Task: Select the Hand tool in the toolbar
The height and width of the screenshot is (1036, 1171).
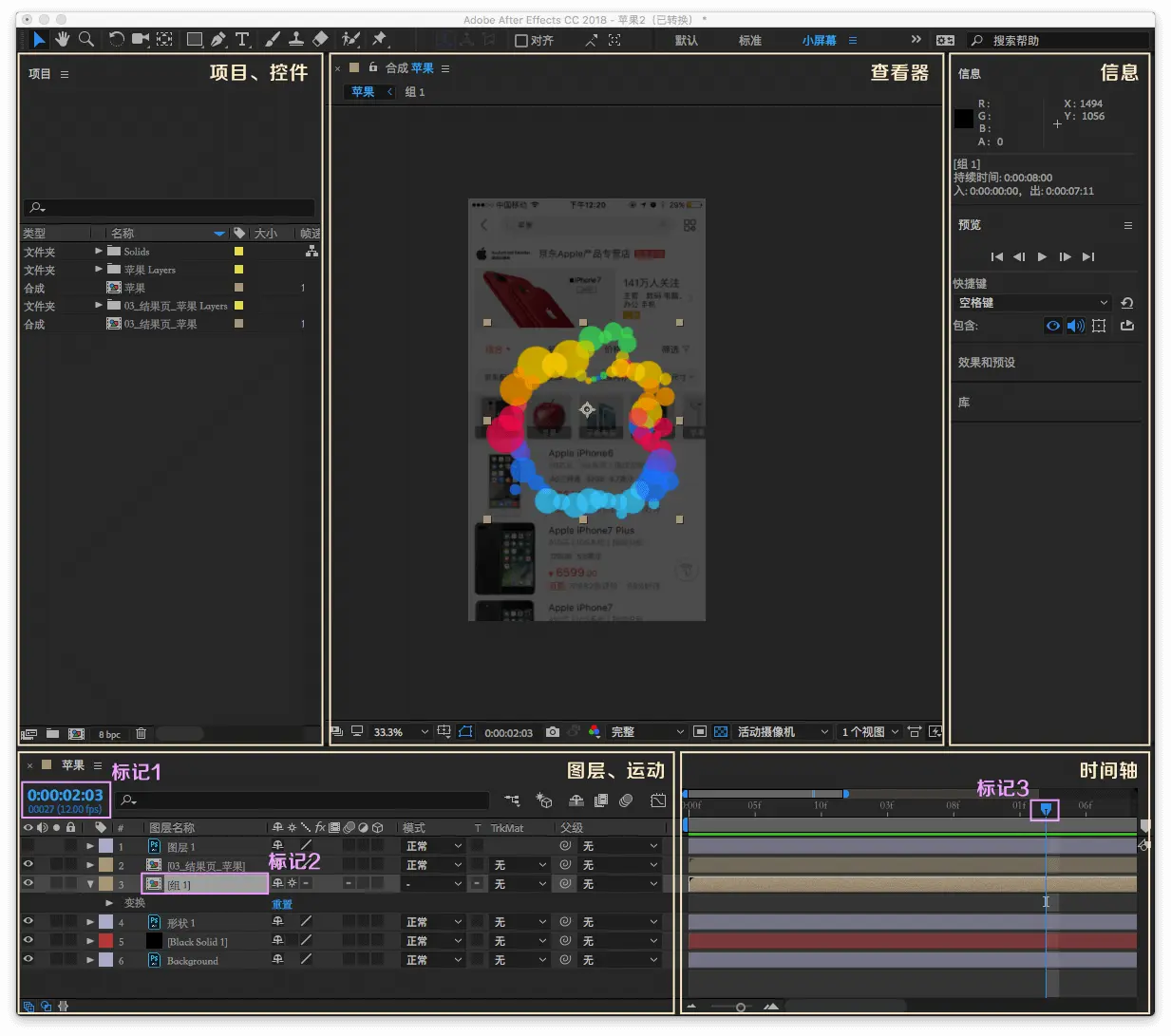Action: click(63, 39)
